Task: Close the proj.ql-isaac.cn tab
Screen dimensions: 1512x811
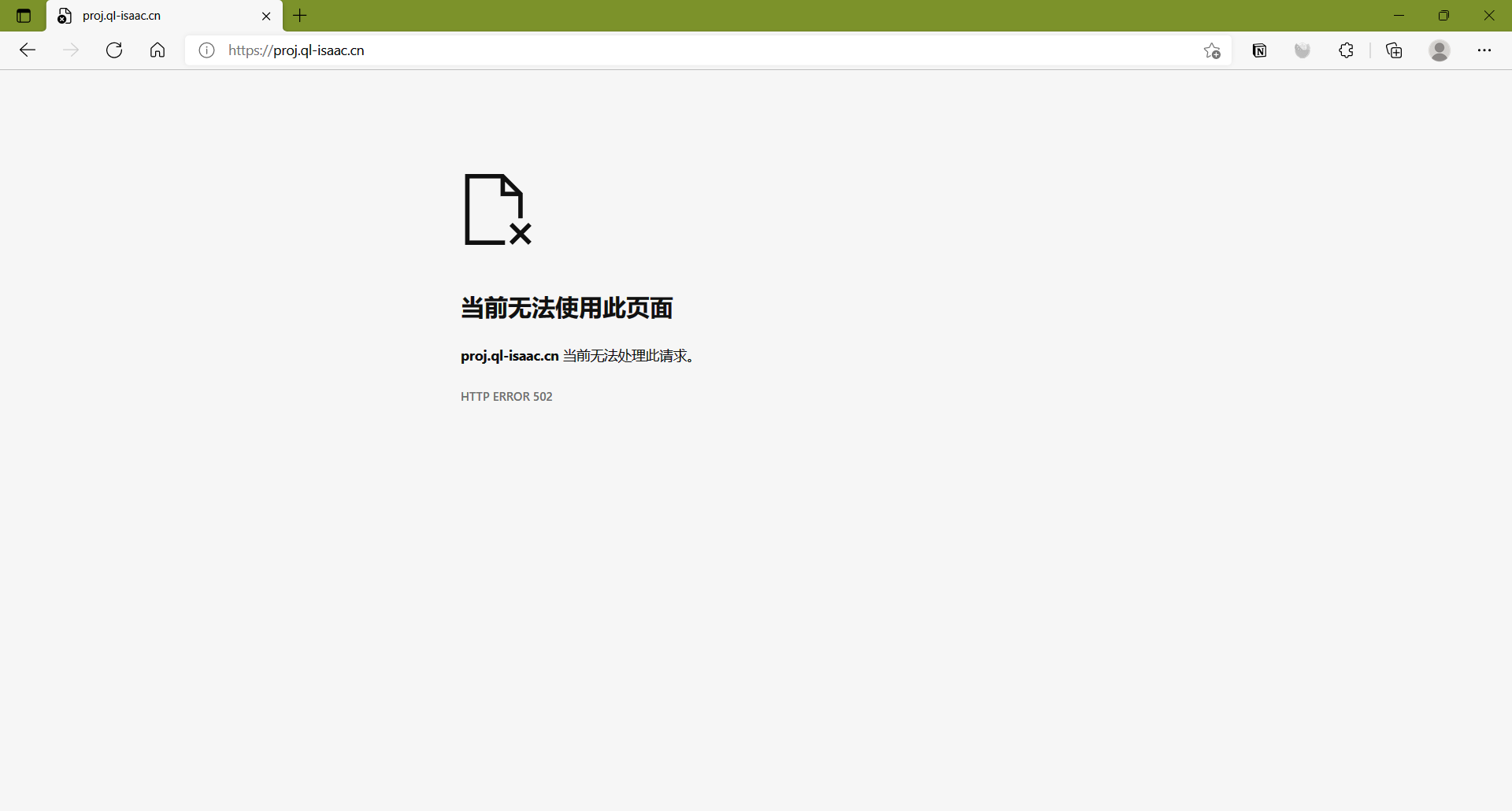Action: (266, 15)
